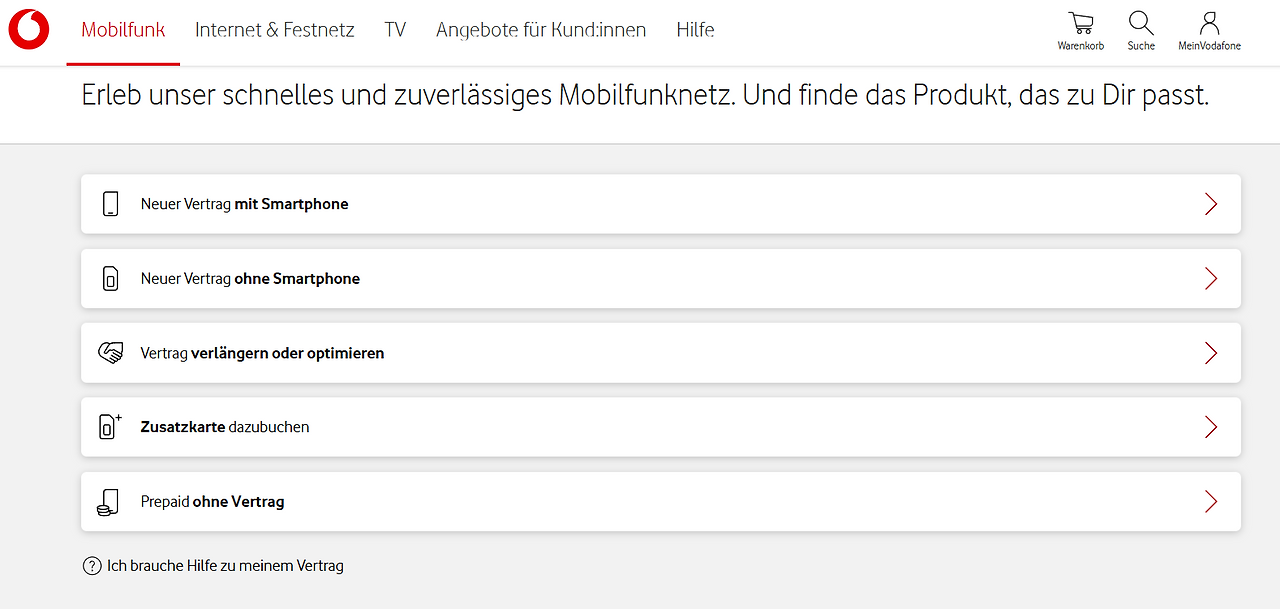1280x609 pixels.
Task: Expand arrow for Neuer Vertrag mit Smartphone
Action: click(1211, 204)
